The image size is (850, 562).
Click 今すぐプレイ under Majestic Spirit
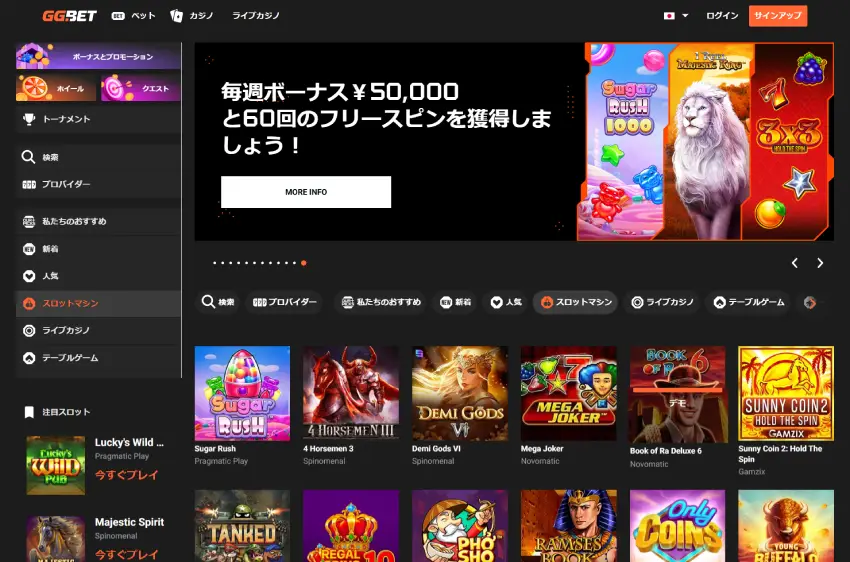coord(126,554)
